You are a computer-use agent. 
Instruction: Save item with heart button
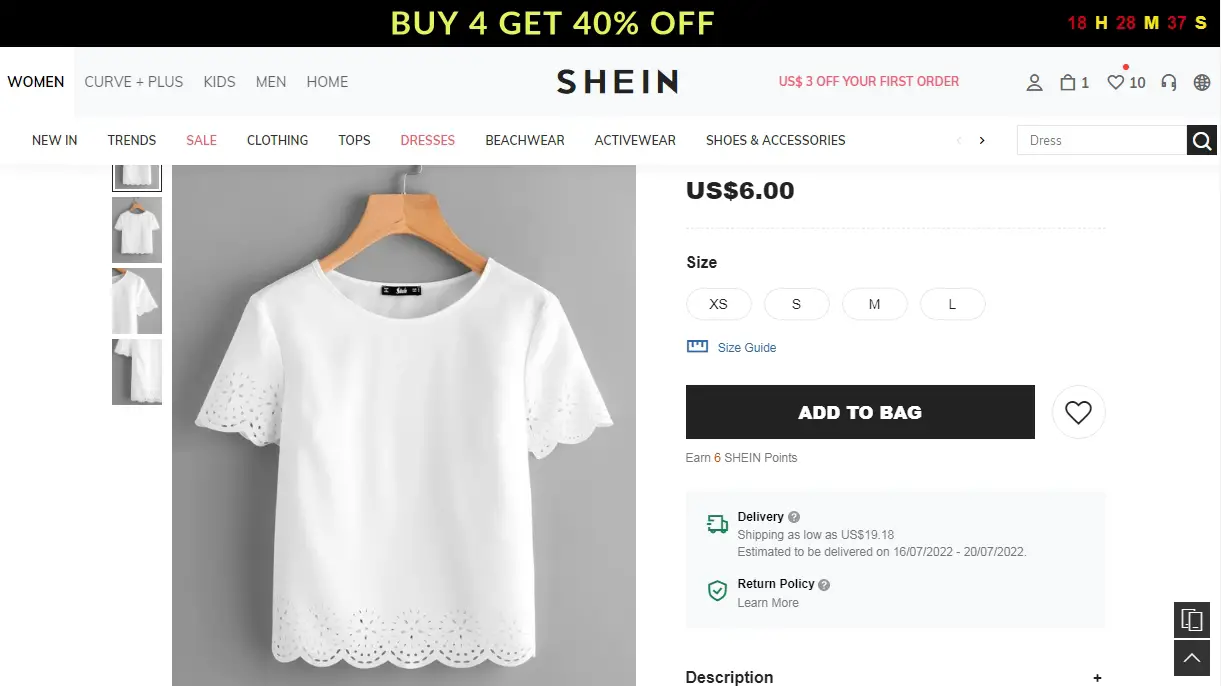tap(1078, 412)
